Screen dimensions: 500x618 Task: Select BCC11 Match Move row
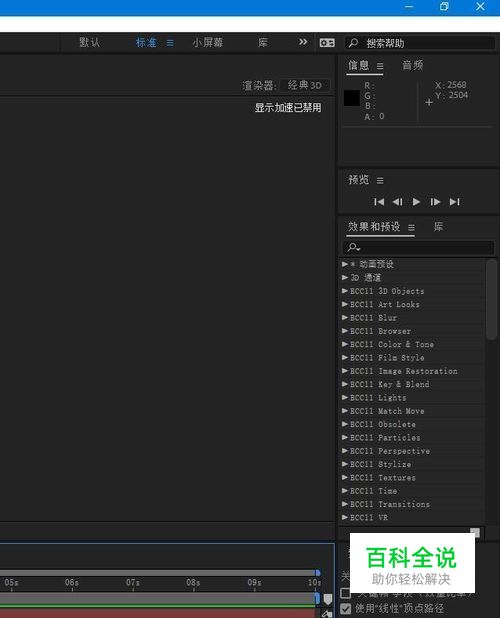(x=412, y=411)
